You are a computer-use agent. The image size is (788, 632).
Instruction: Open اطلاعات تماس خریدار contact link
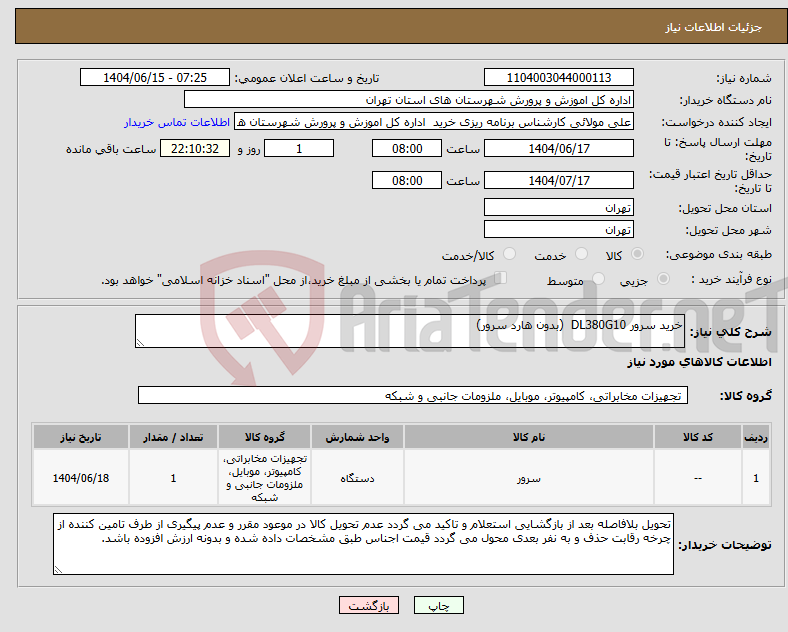tap(176, 122)
